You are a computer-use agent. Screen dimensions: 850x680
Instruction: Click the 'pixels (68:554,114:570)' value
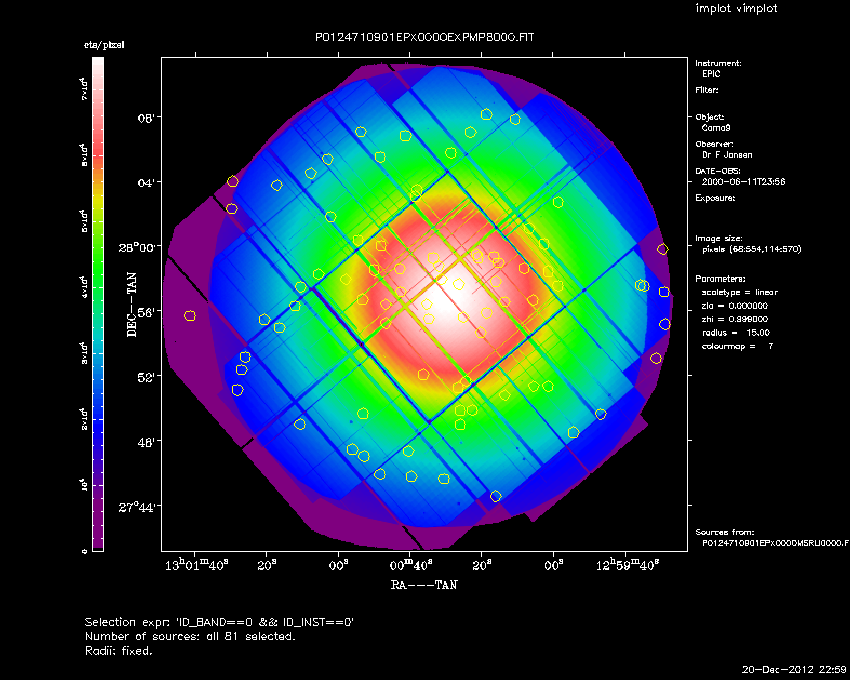[x=751, y=249]
